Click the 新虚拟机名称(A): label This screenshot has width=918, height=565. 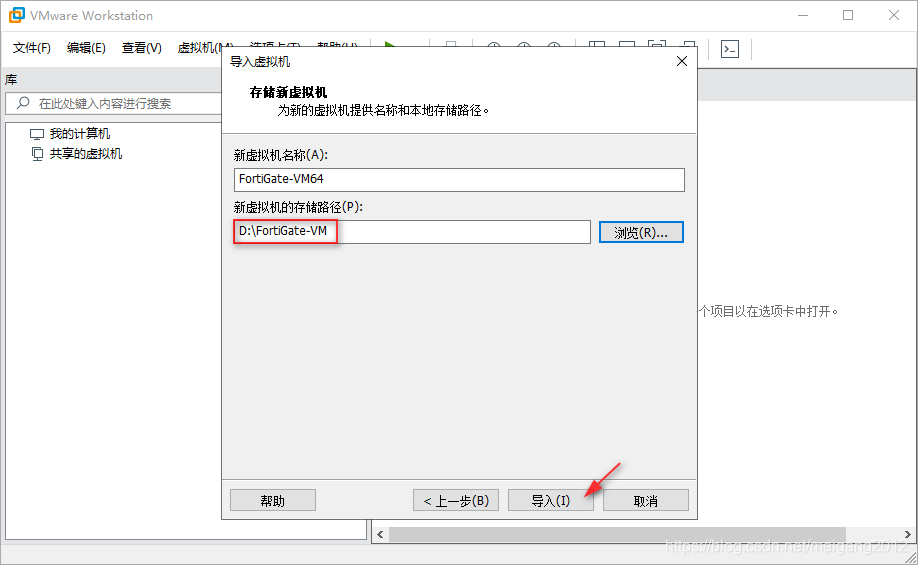280,155
